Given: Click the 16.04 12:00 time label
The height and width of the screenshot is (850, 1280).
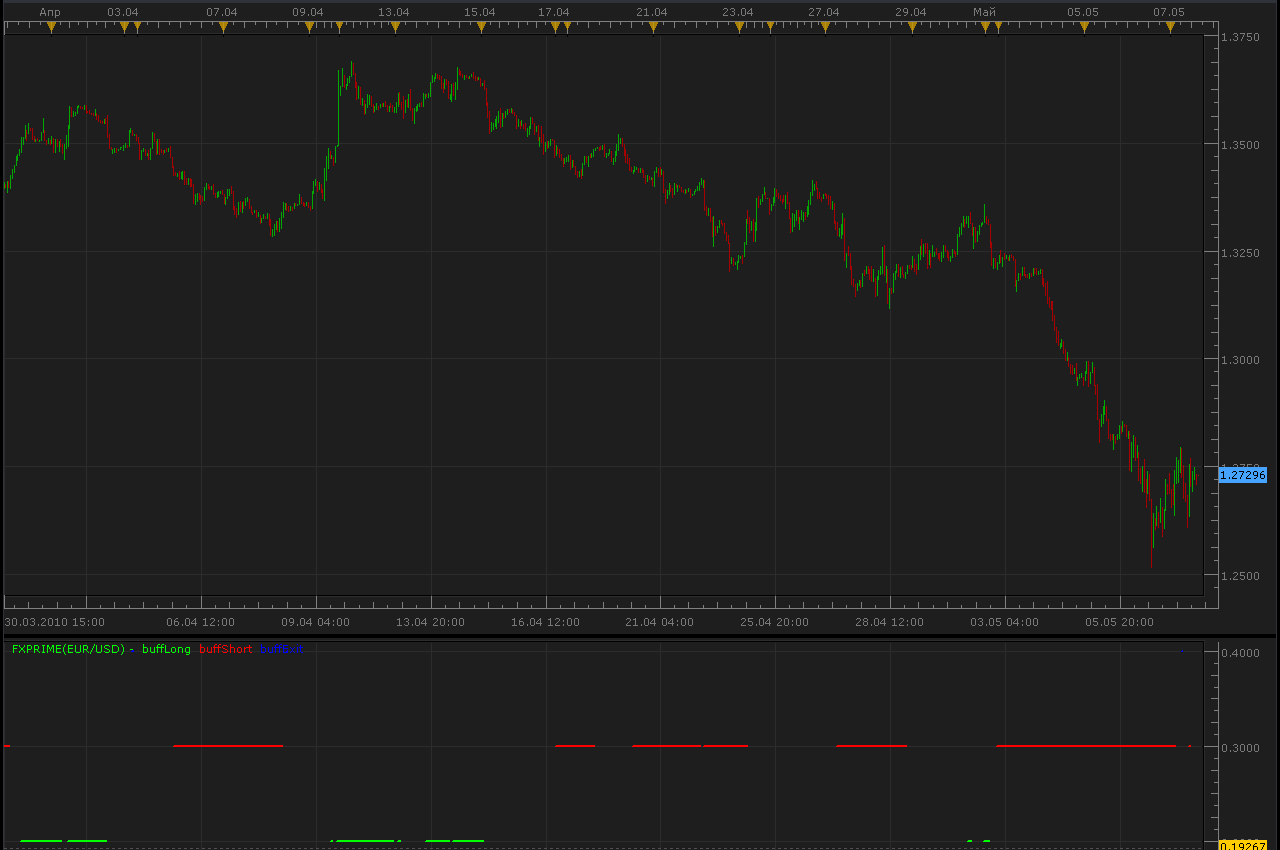Looking at the screenshot, I should (545, 622).
